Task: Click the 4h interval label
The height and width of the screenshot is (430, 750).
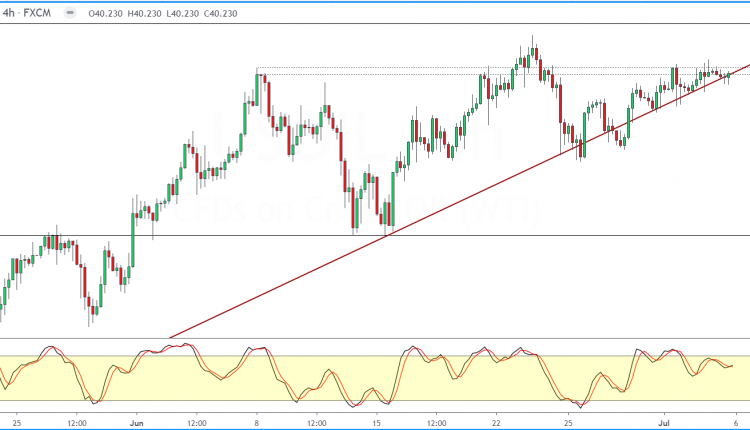Action: pos(9,11)
